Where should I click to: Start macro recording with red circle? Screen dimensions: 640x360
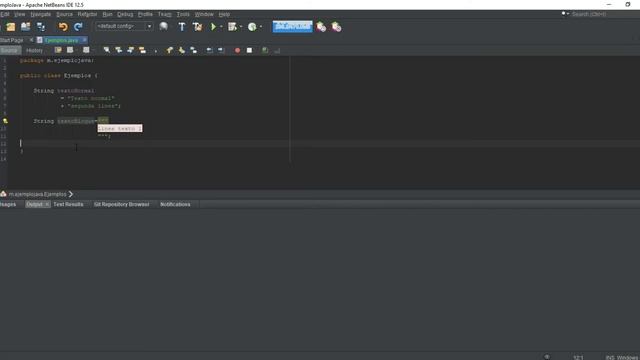point(237,50)
